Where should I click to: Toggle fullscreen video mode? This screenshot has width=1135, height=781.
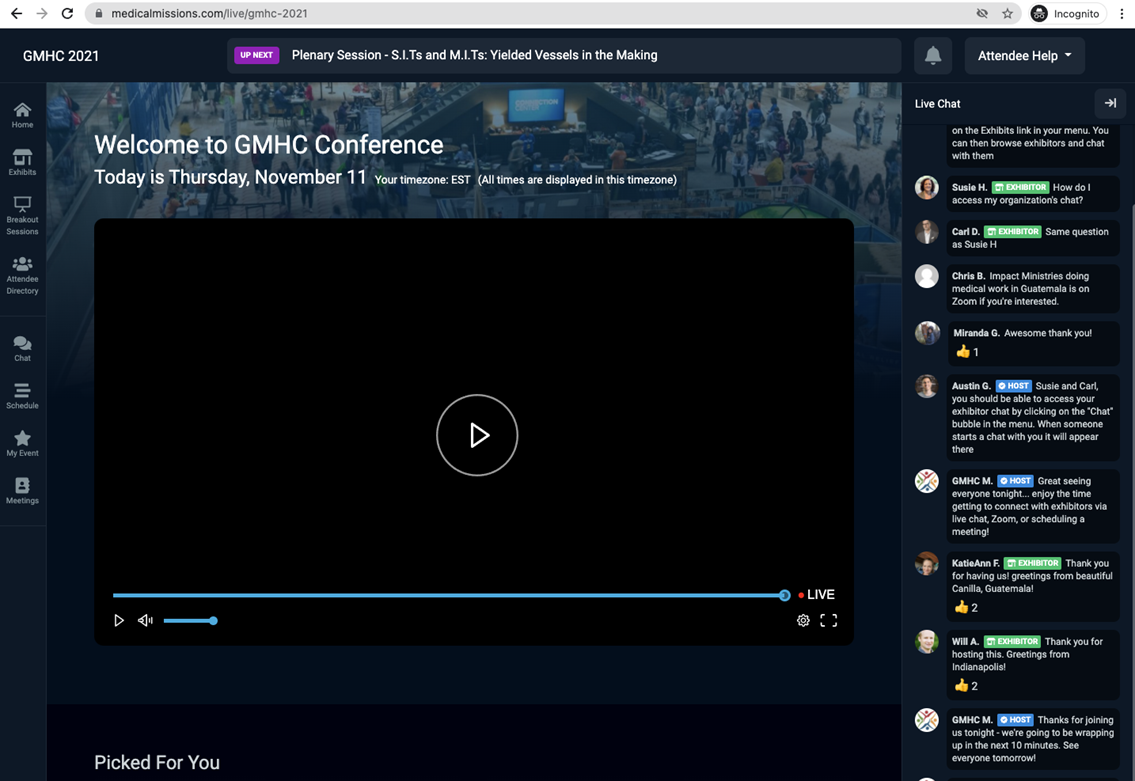[828, 621]
